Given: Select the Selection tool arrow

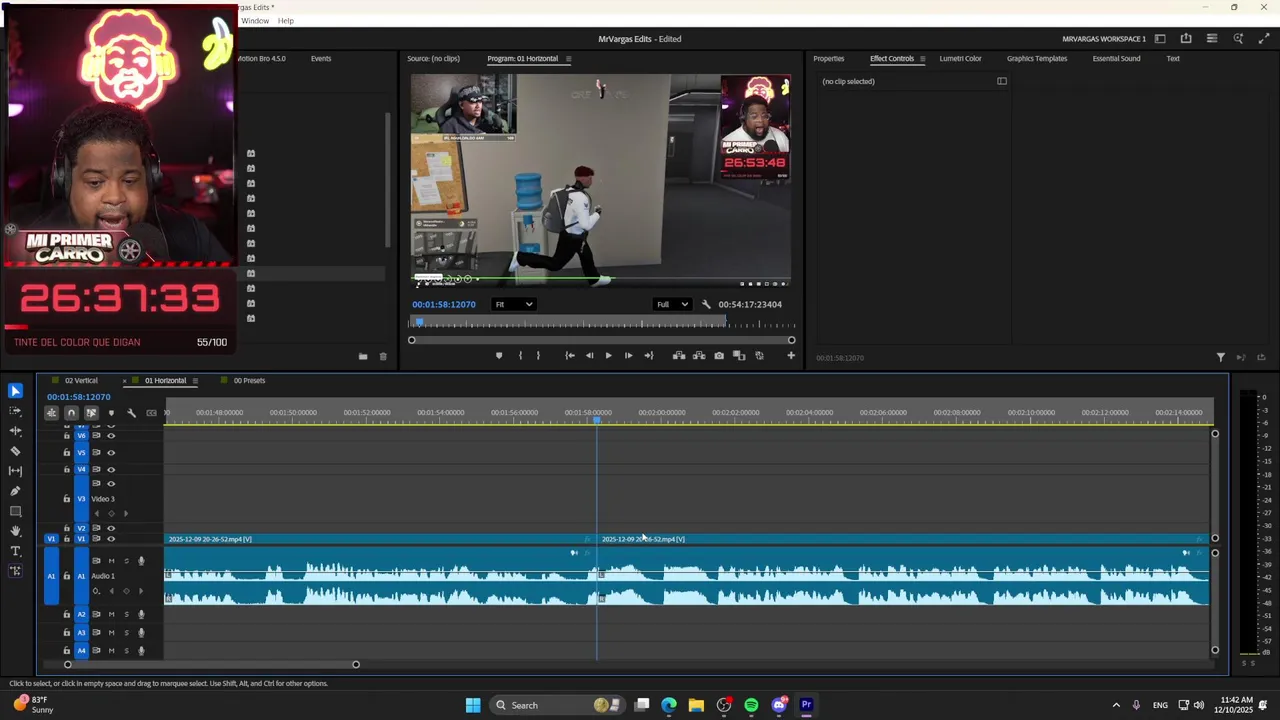Looking at the screenshot, I should tap(15, 391).
